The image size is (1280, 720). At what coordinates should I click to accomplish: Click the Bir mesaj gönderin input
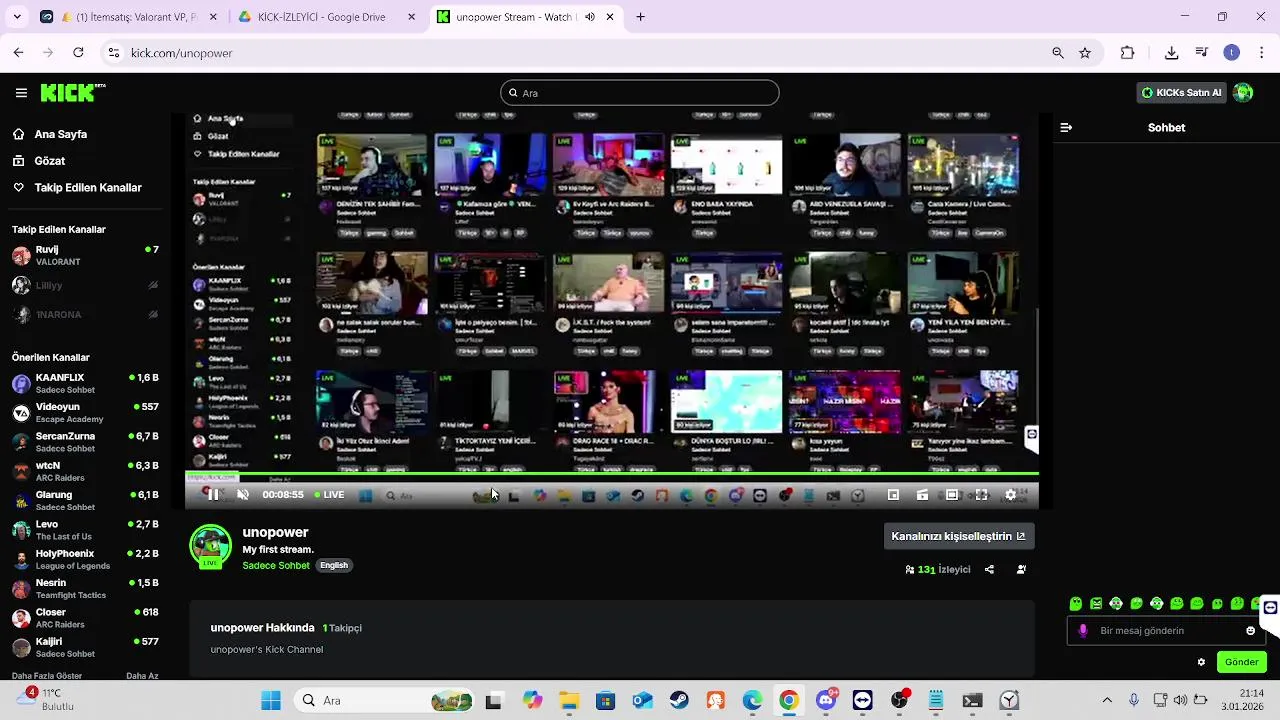[x=1165, y=630]
